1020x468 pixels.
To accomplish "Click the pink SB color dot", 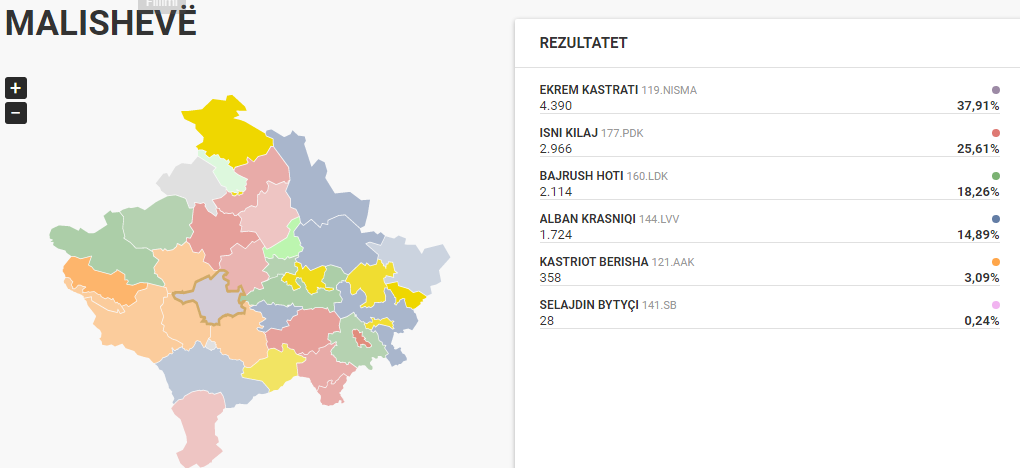I will click(995, 305).
